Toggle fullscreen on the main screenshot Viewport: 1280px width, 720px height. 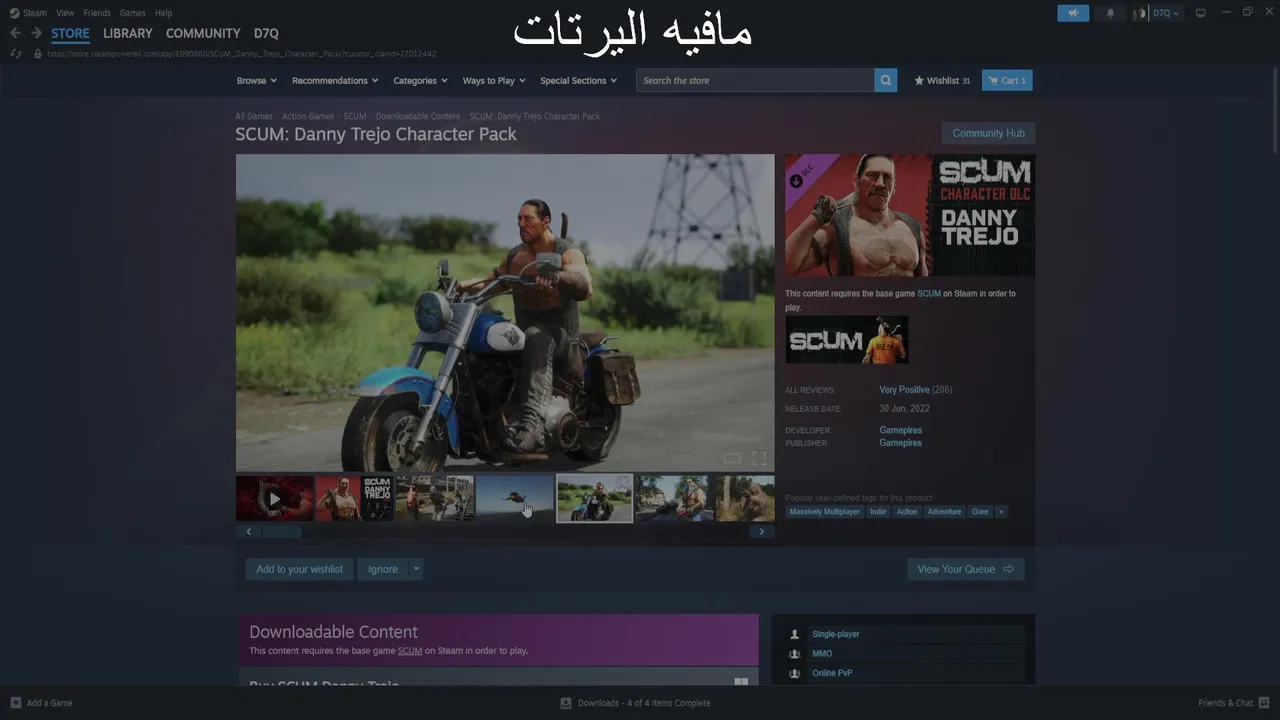click(760, 459)
